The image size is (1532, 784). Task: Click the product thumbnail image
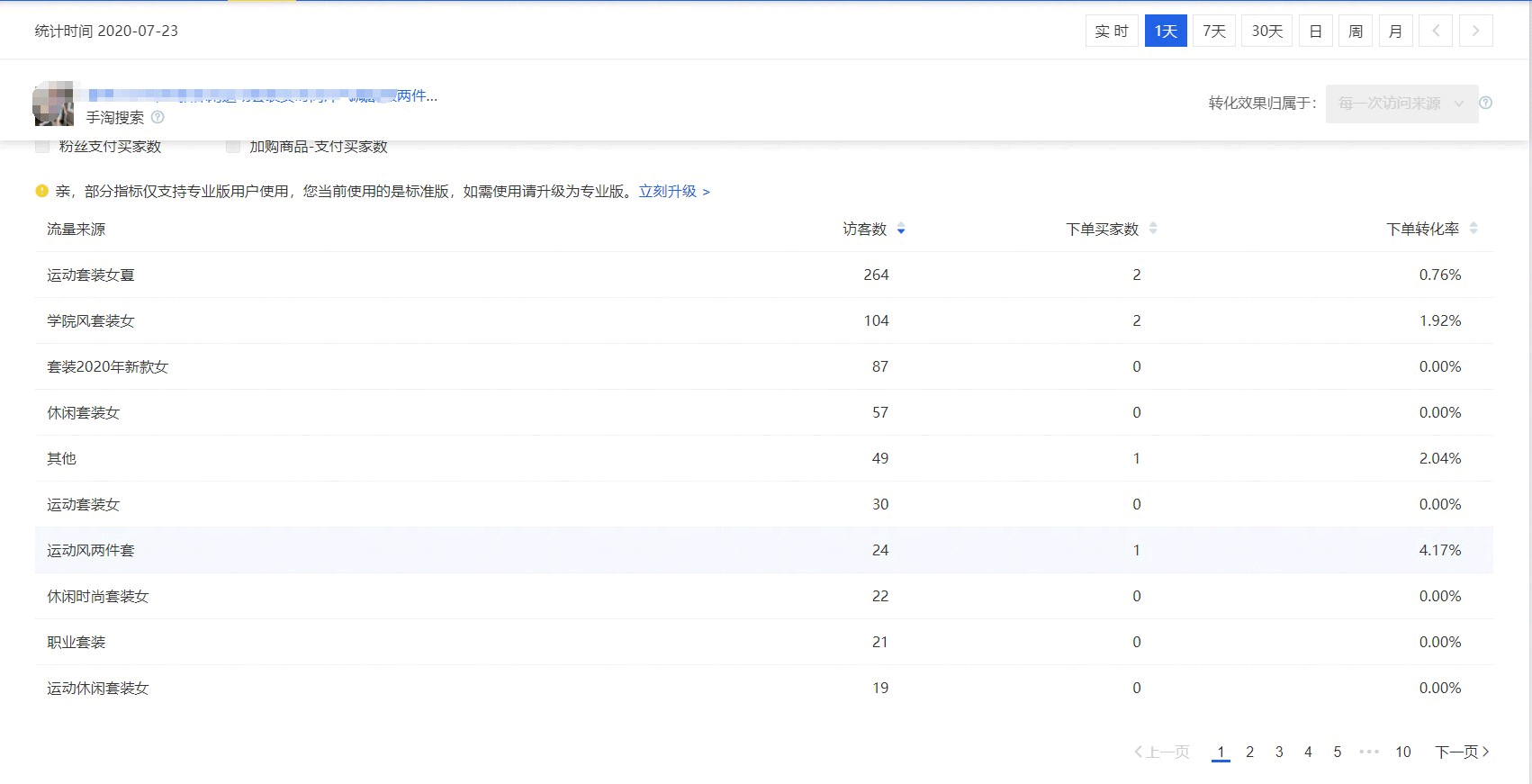pos(53,104)
